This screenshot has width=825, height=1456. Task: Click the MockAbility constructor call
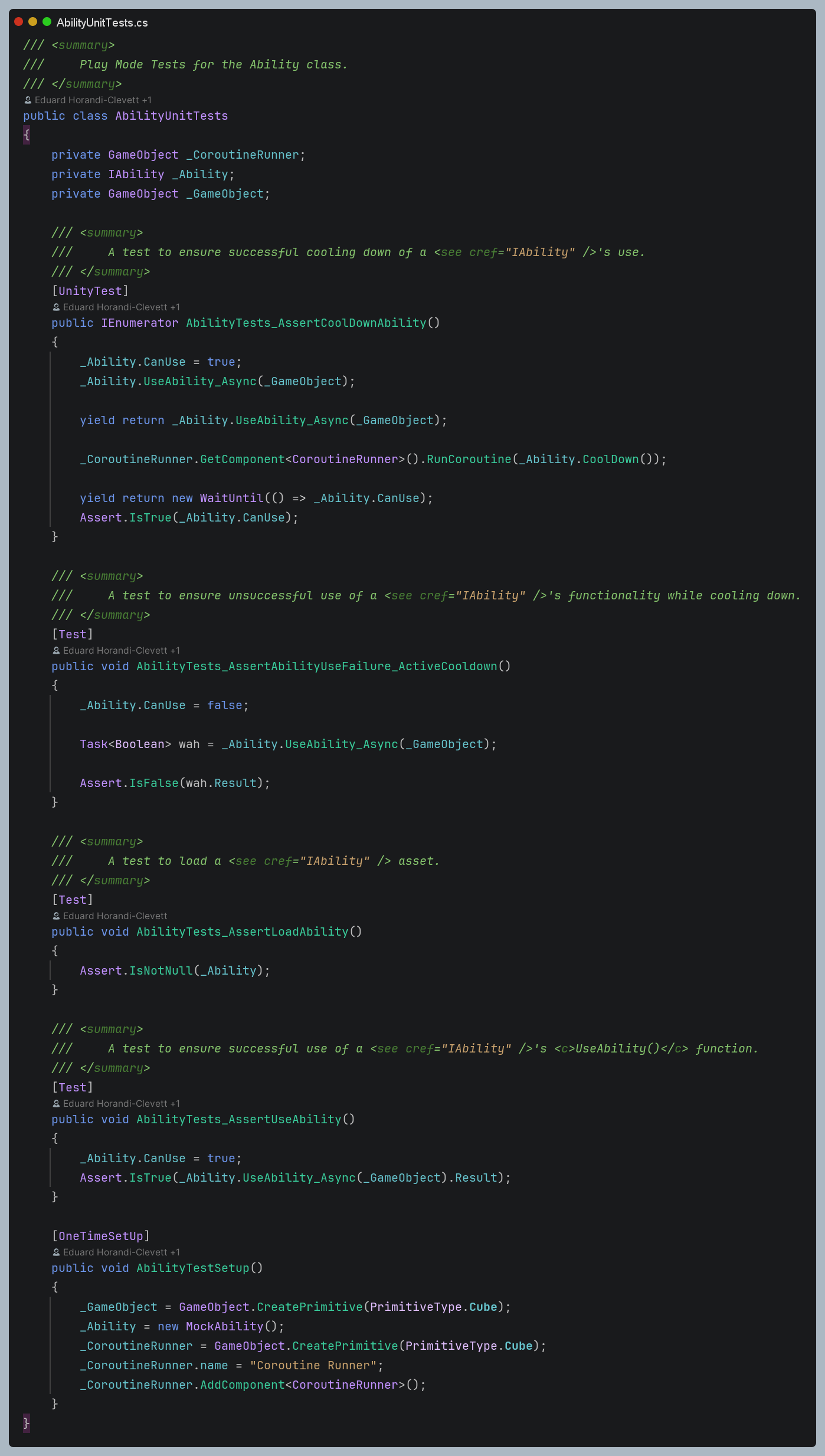[224, 1327]
